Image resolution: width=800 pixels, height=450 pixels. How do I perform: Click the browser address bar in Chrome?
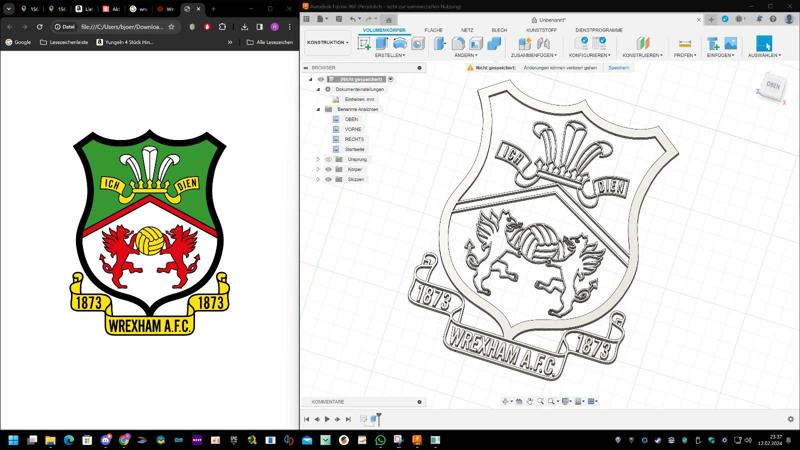[121, 27]
